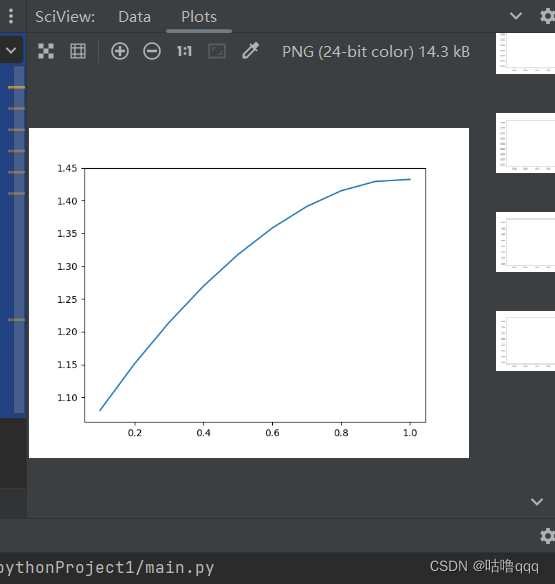Activate the color picker eyedropper
The width and height of the screenshot is (555, 584).
tap(250, 51)
